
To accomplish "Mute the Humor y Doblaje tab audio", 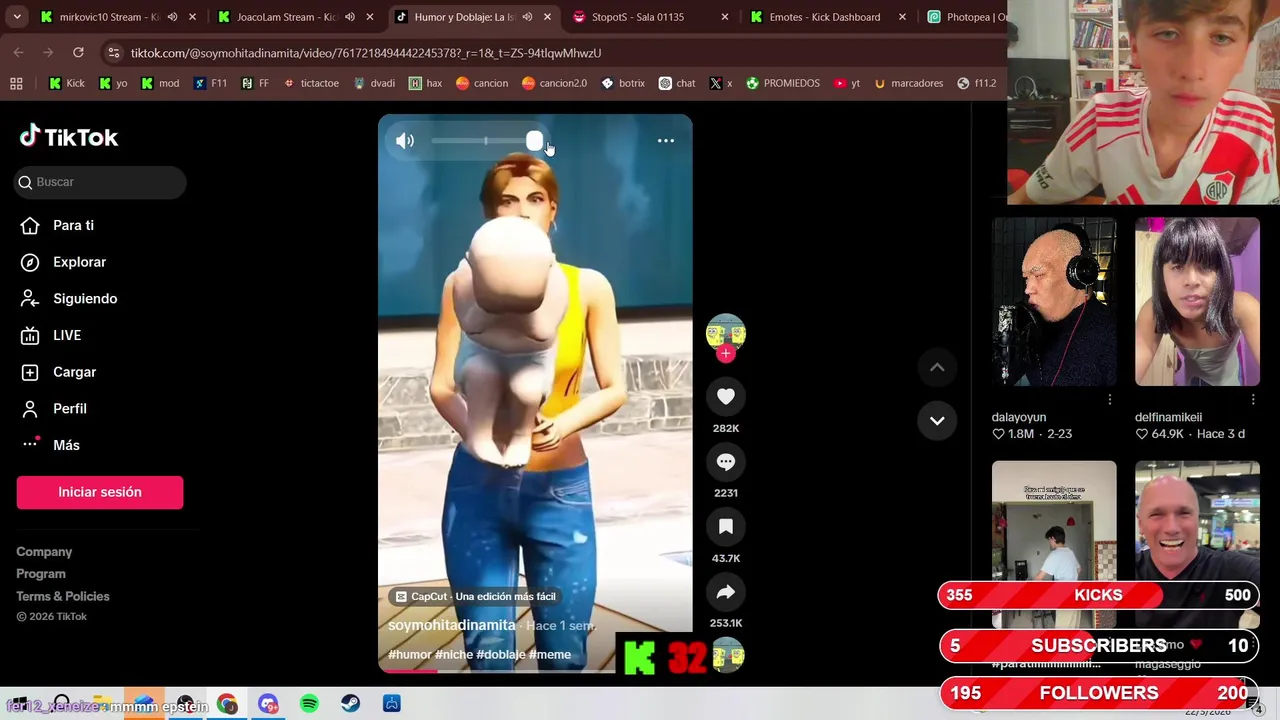I will [x=527, y=17].
